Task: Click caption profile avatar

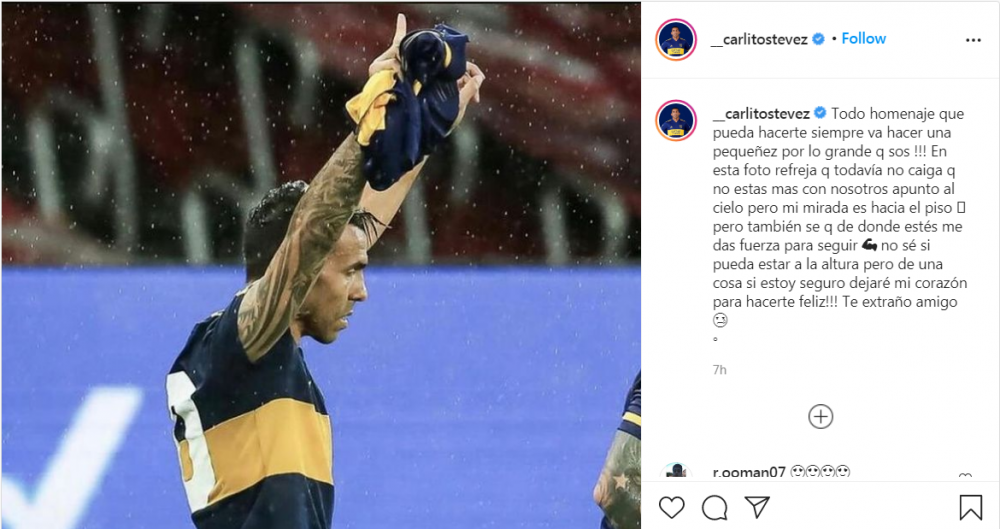Action: tap(676, 120)
